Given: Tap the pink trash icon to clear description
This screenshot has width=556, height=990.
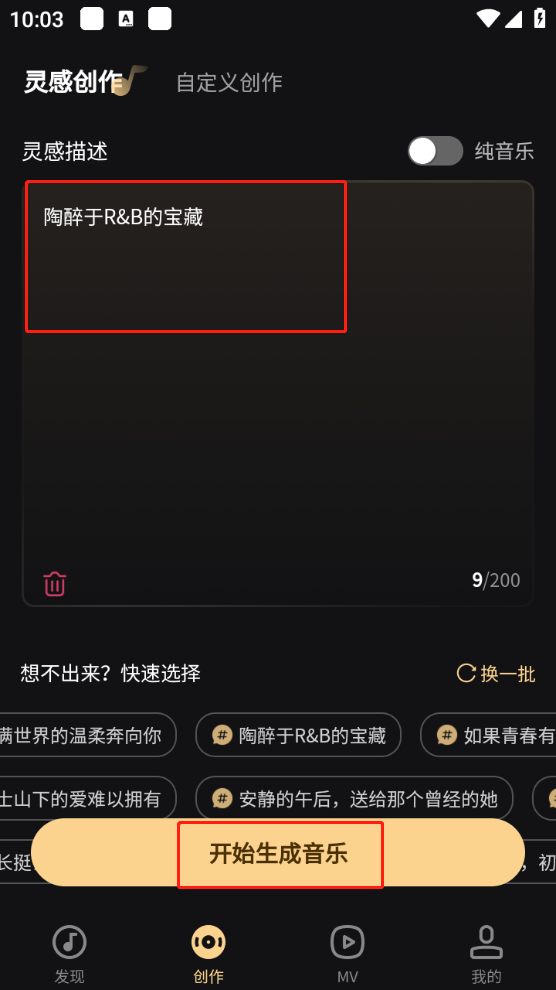Looking at the screenshot, I should (x=54, y=583).
